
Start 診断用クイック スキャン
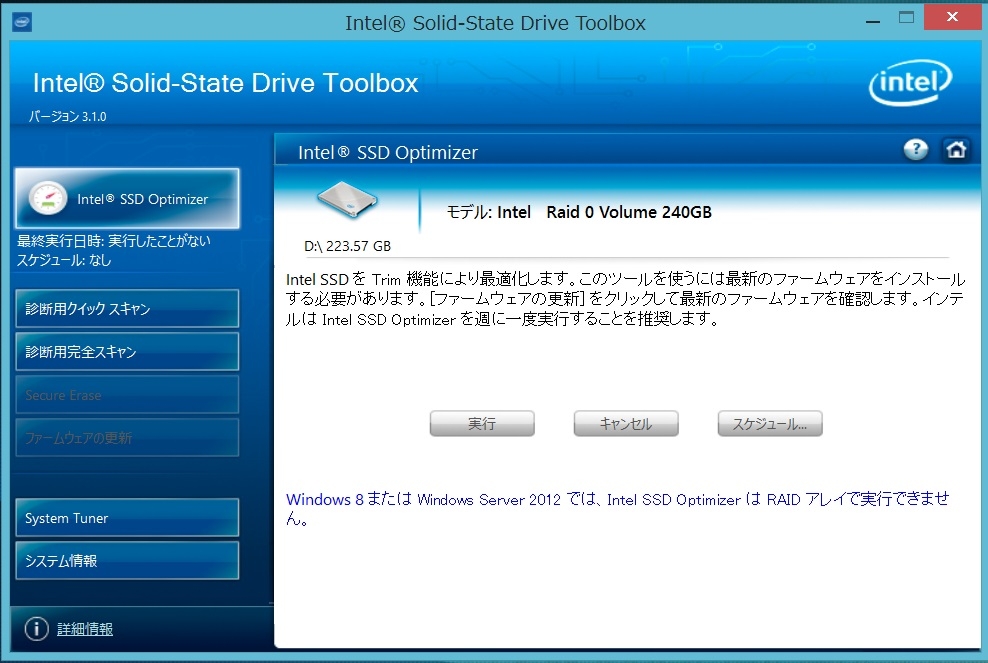pyautogui.click(x=127, y=308)
